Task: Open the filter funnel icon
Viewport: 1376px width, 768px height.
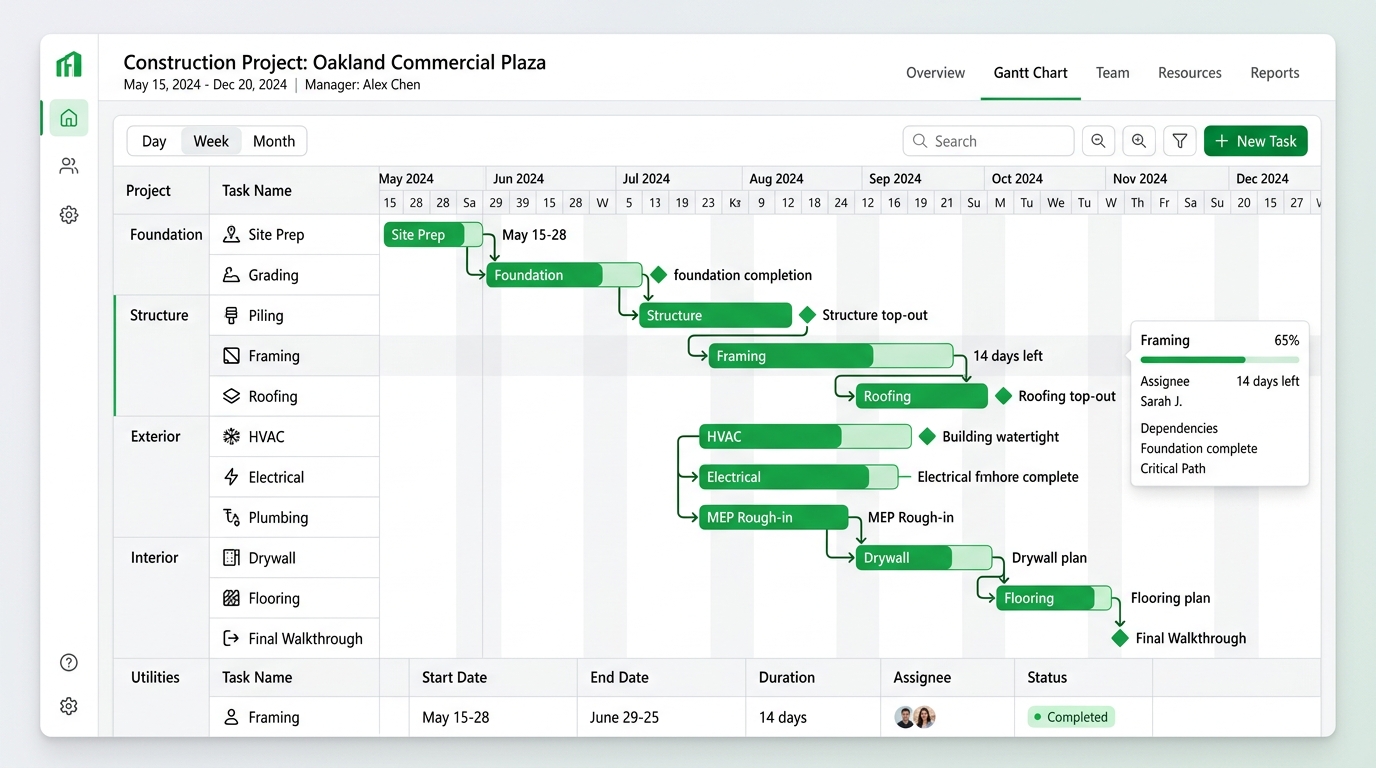Action: coord(1180,141)
